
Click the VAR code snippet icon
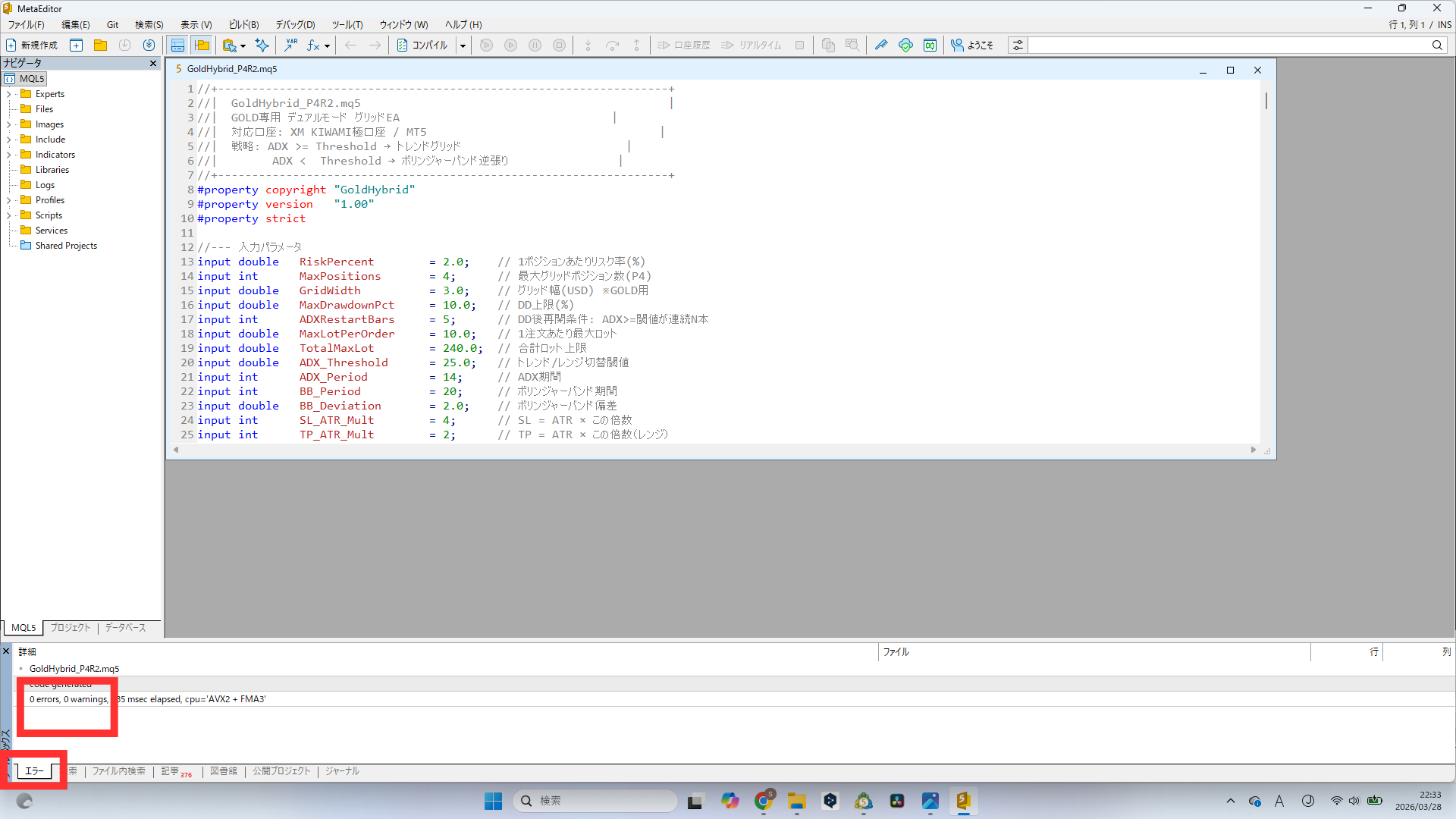290,45
